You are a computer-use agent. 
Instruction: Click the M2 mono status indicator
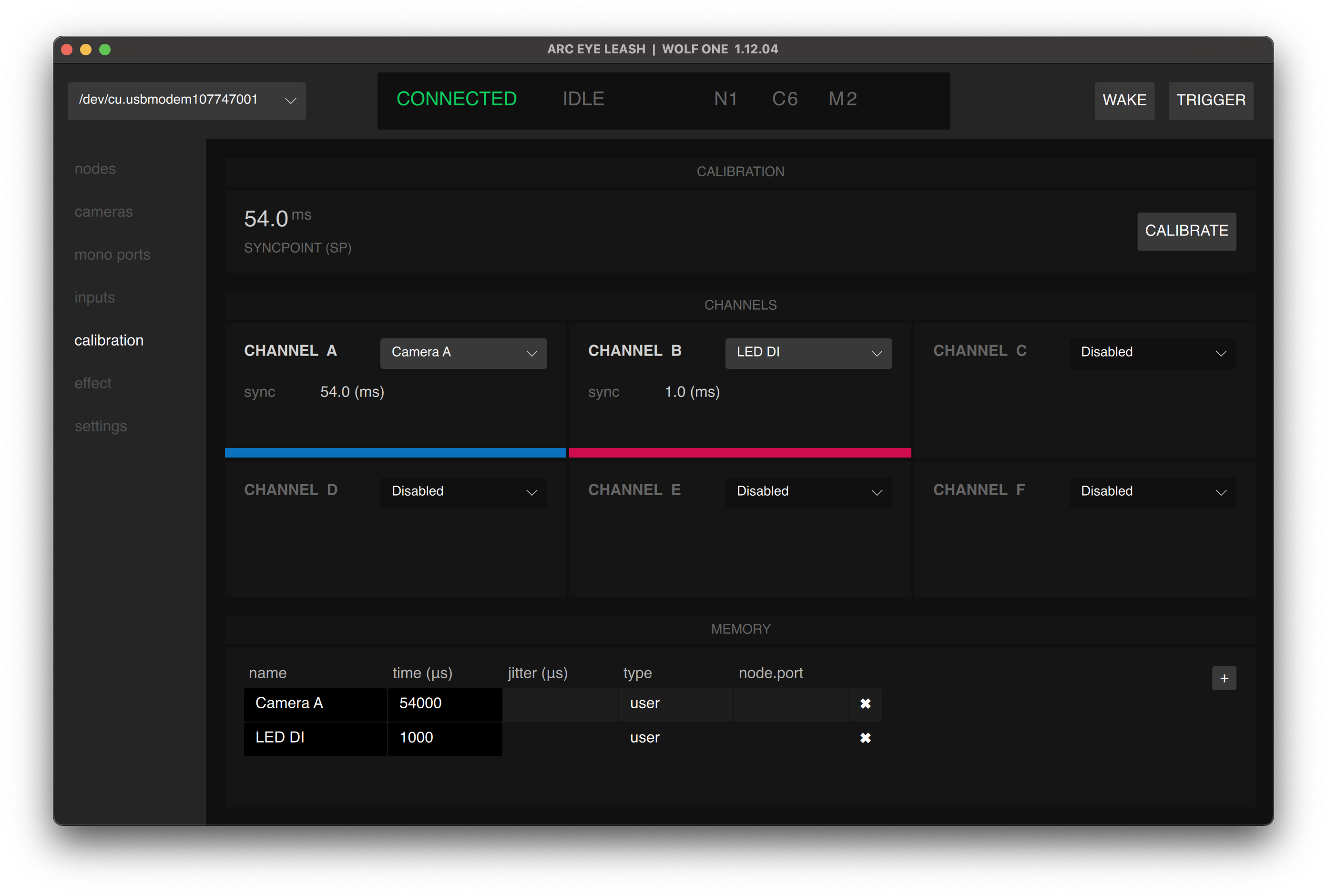843,99
